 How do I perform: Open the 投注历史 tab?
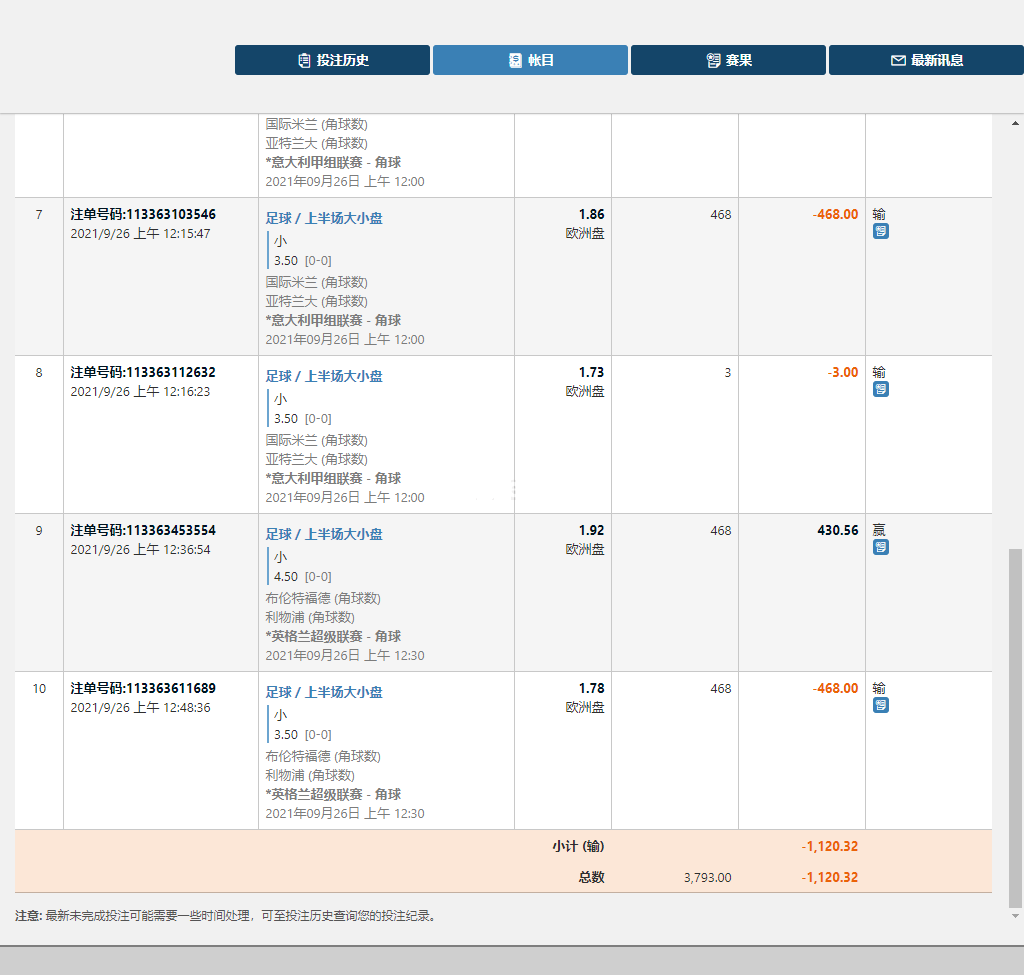tap(332, 60)
